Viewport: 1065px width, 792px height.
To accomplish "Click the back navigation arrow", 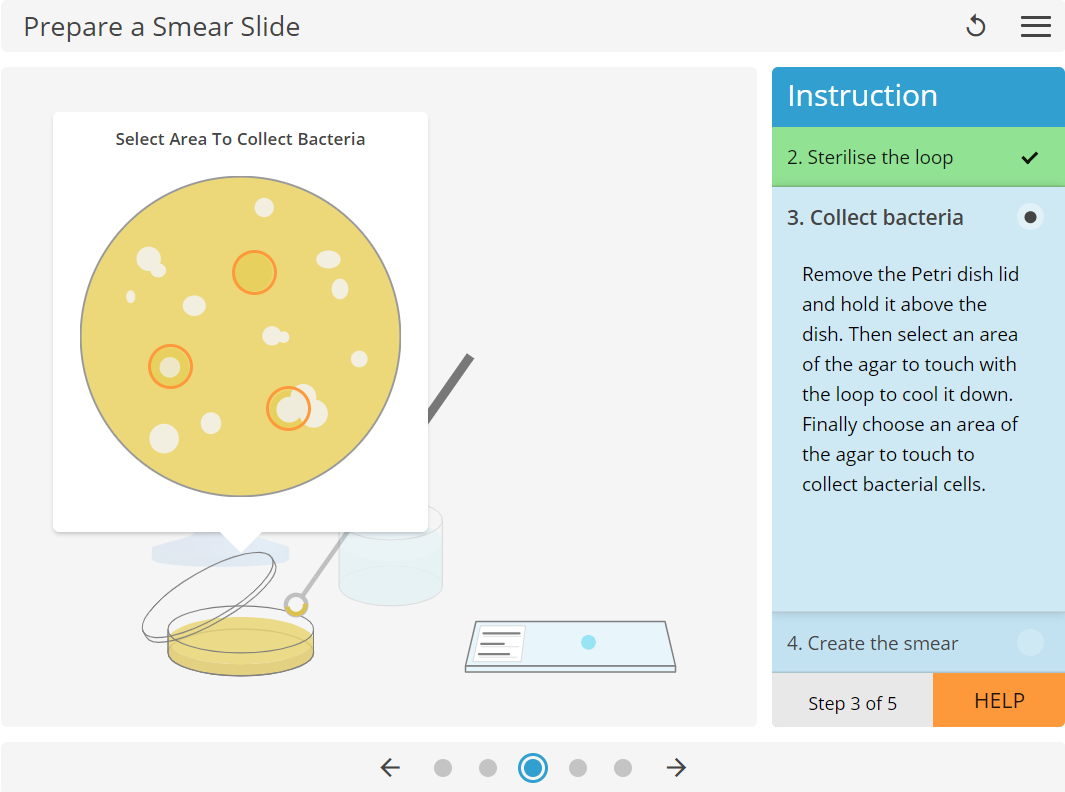I will [x=390, y=767].
